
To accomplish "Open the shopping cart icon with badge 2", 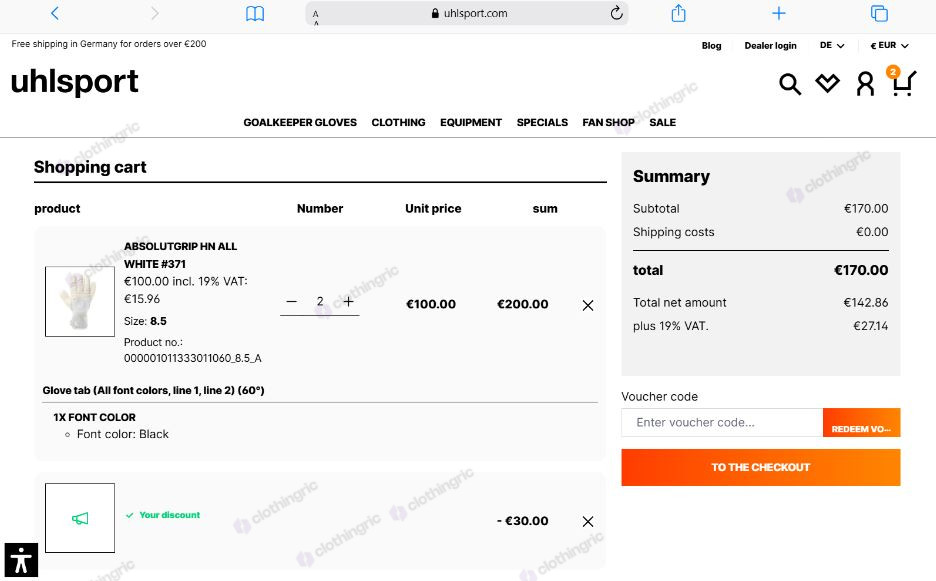I will [903, 82].
